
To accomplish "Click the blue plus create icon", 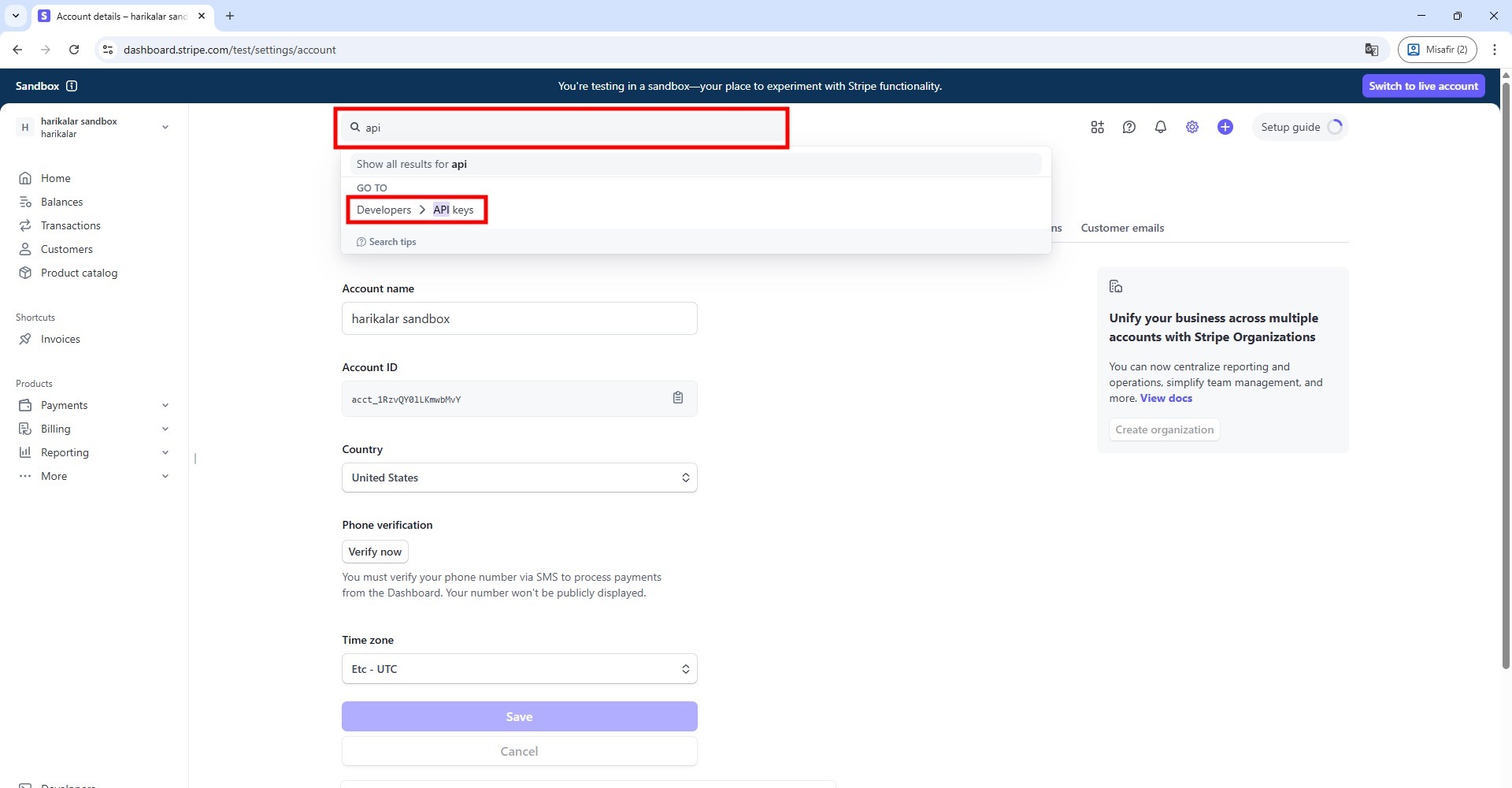I will click(1225, 127).
